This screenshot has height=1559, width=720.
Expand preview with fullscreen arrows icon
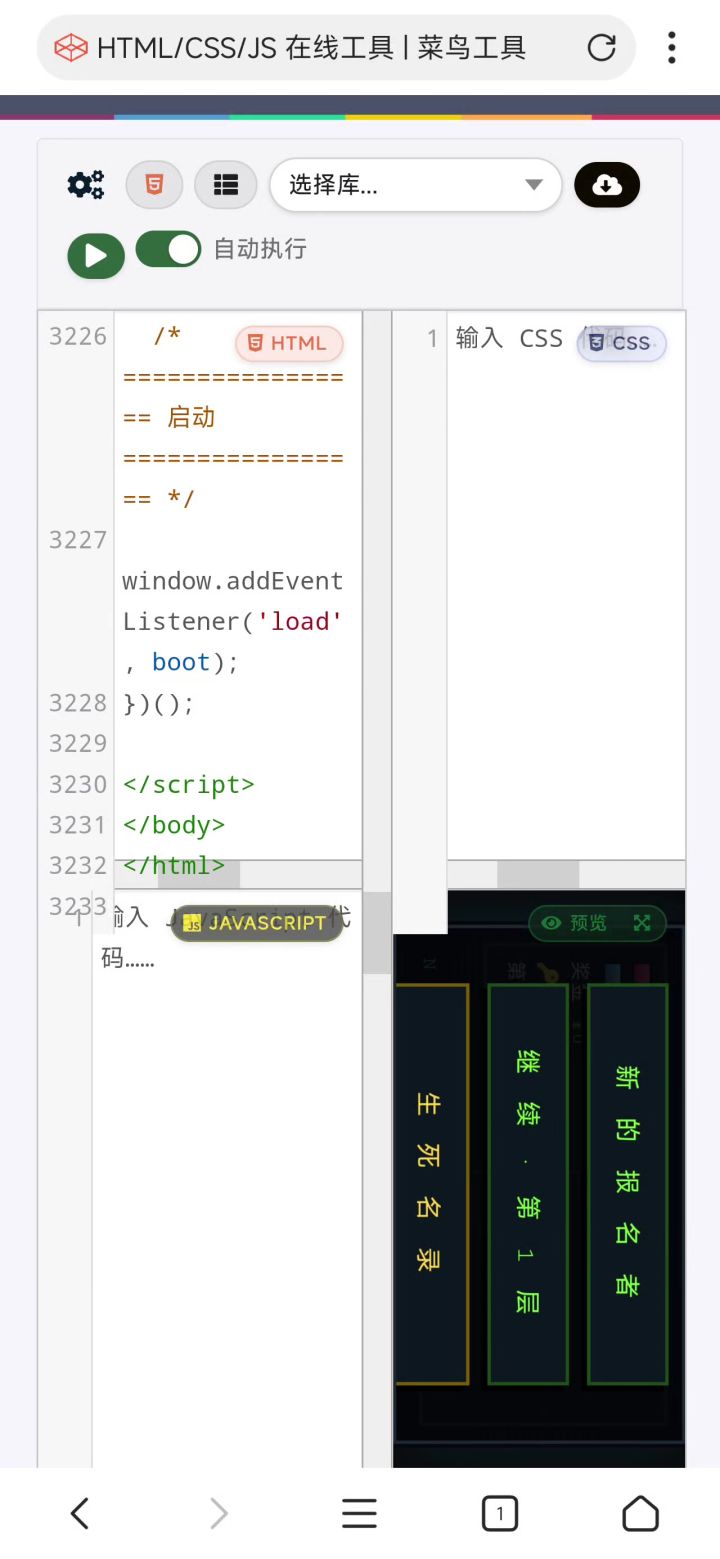point(642,923)
